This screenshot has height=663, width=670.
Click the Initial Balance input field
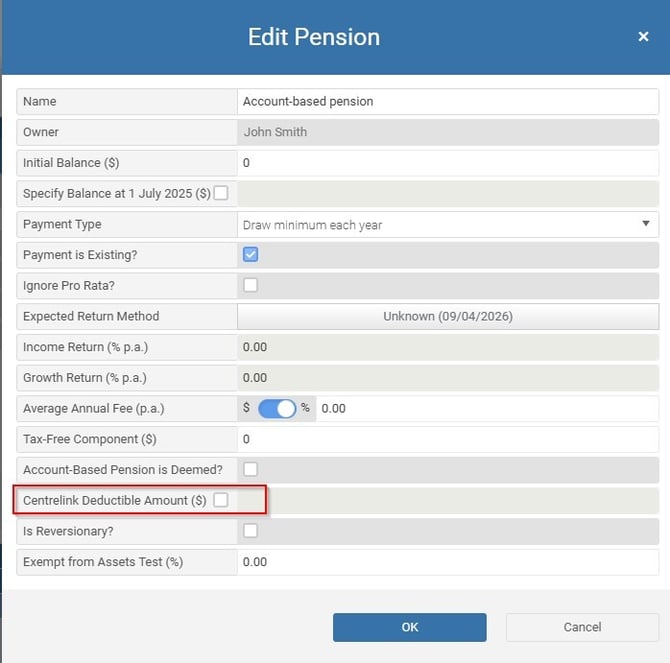pyautogui.click(x=447, y=163)
